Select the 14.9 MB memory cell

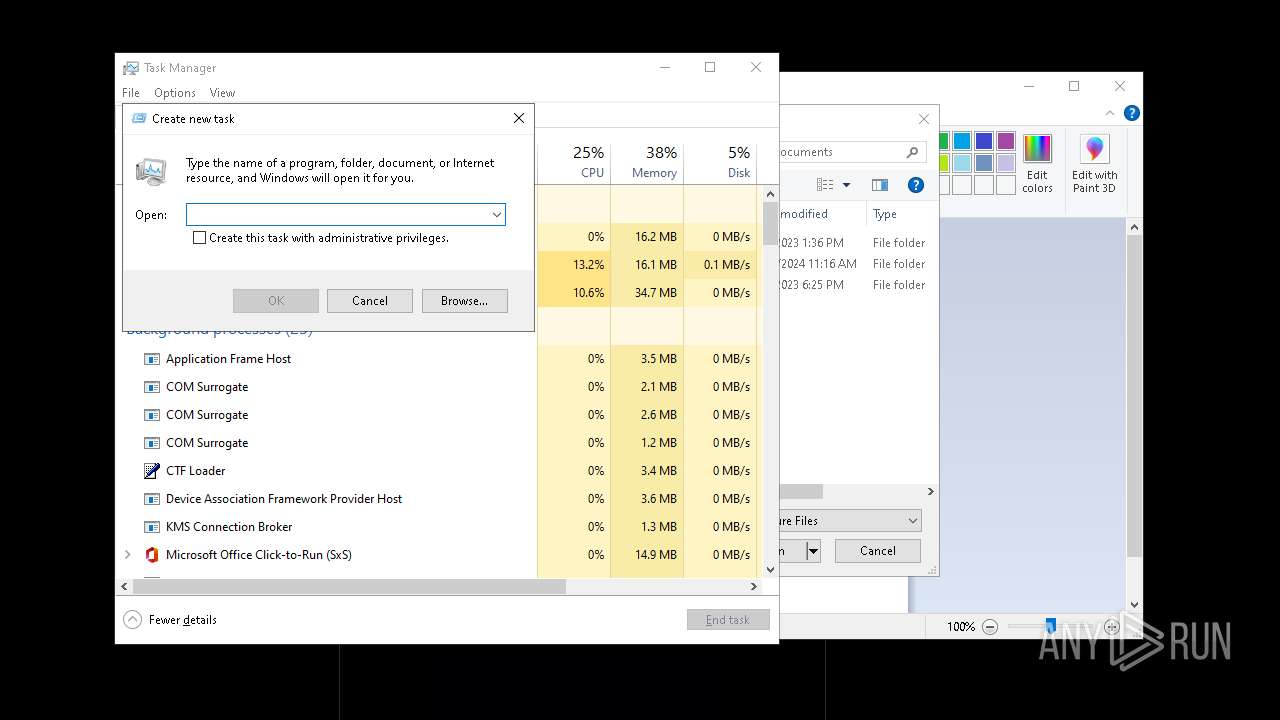tap(647, 555)
